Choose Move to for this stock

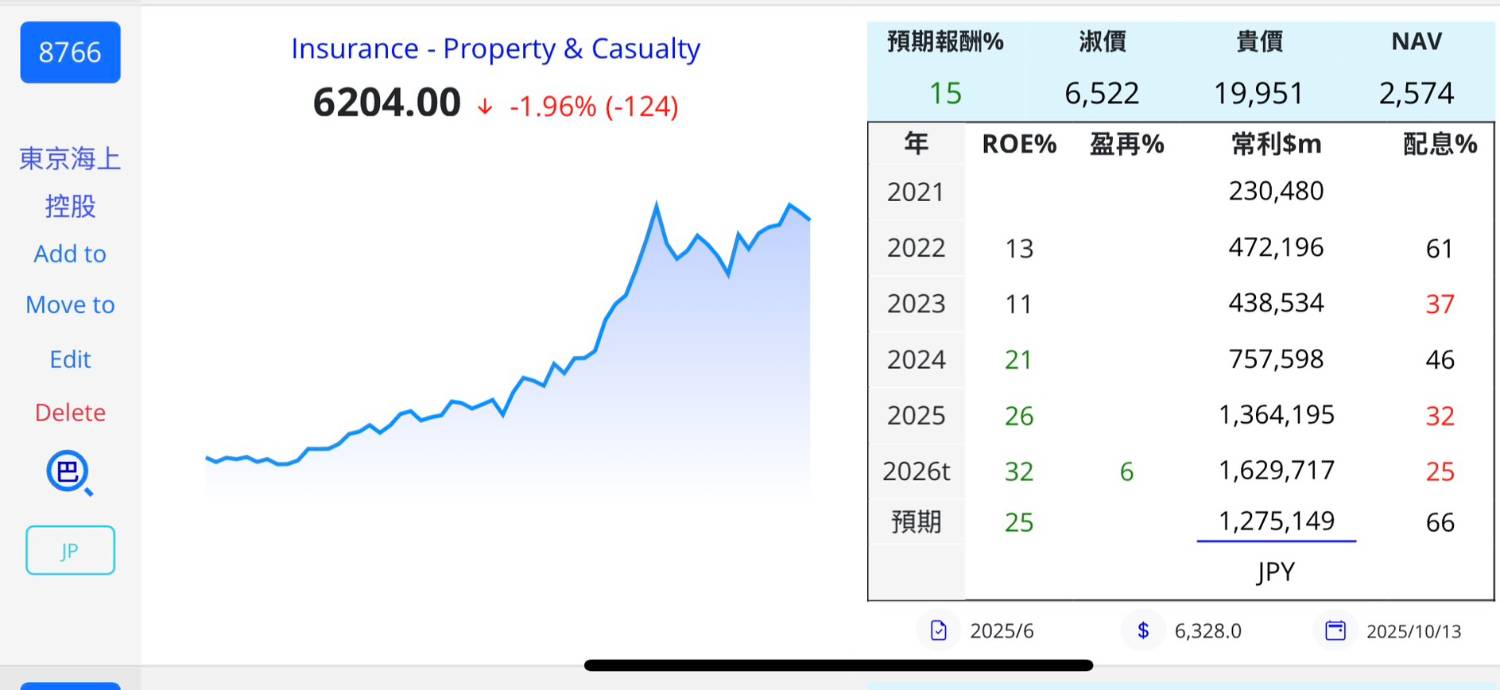point(70,305)
